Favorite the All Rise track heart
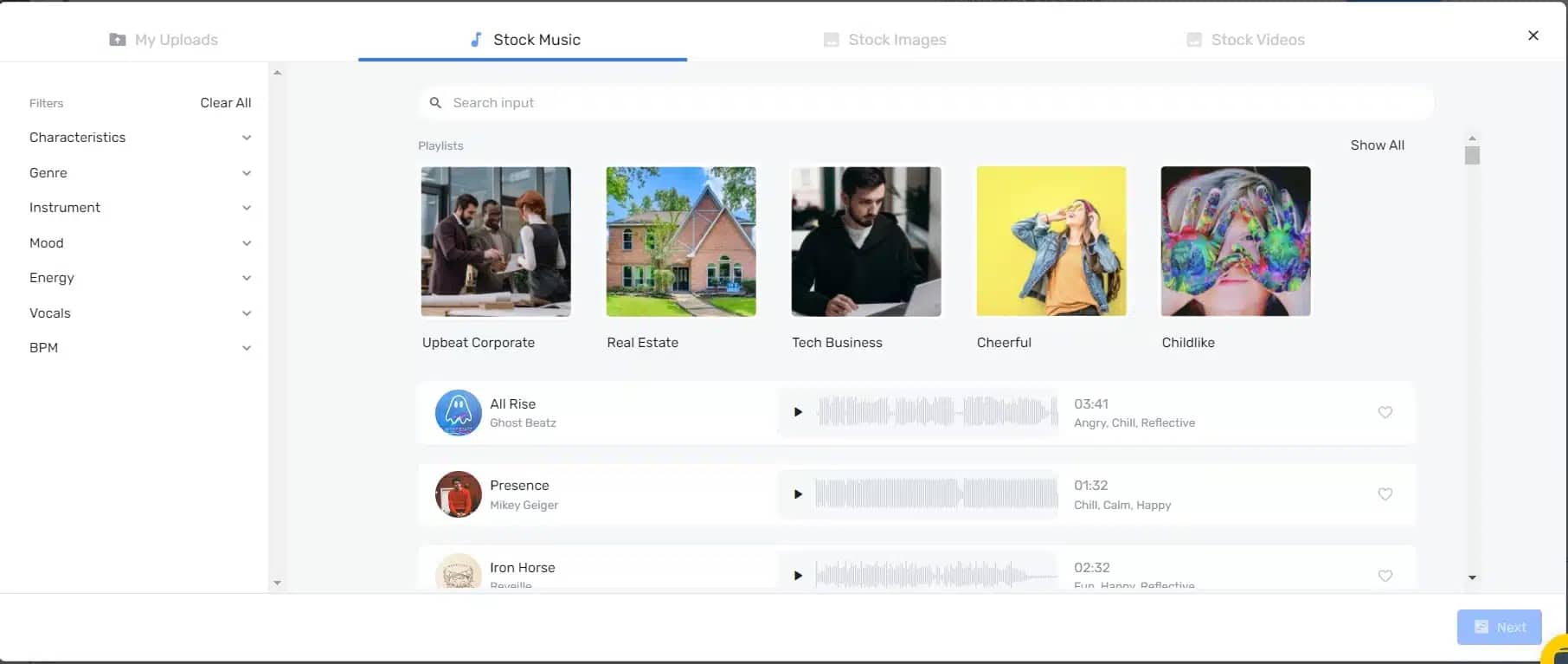1568x664 pixels. 1385,412
